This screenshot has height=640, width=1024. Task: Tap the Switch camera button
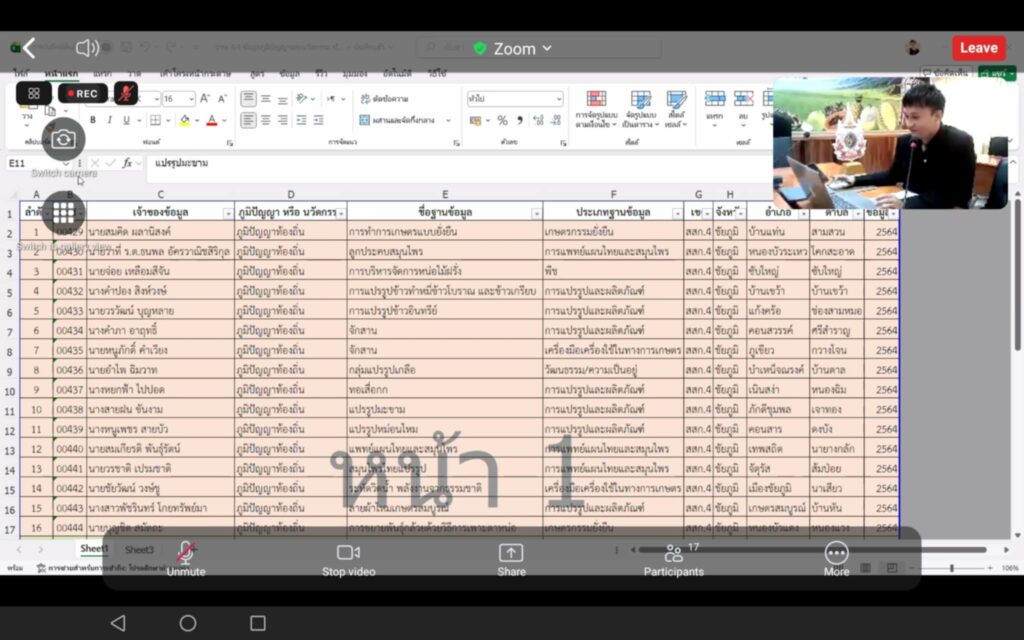[64, 139]
